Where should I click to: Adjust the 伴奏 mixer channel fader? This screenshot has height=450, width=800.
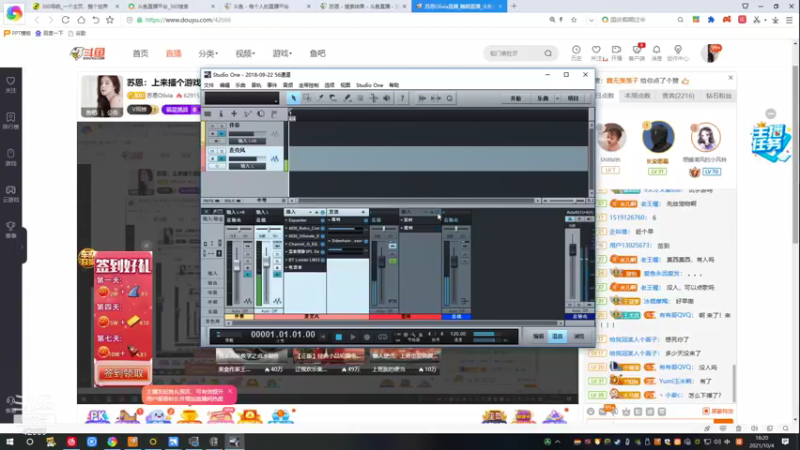[x=237, y=265]
